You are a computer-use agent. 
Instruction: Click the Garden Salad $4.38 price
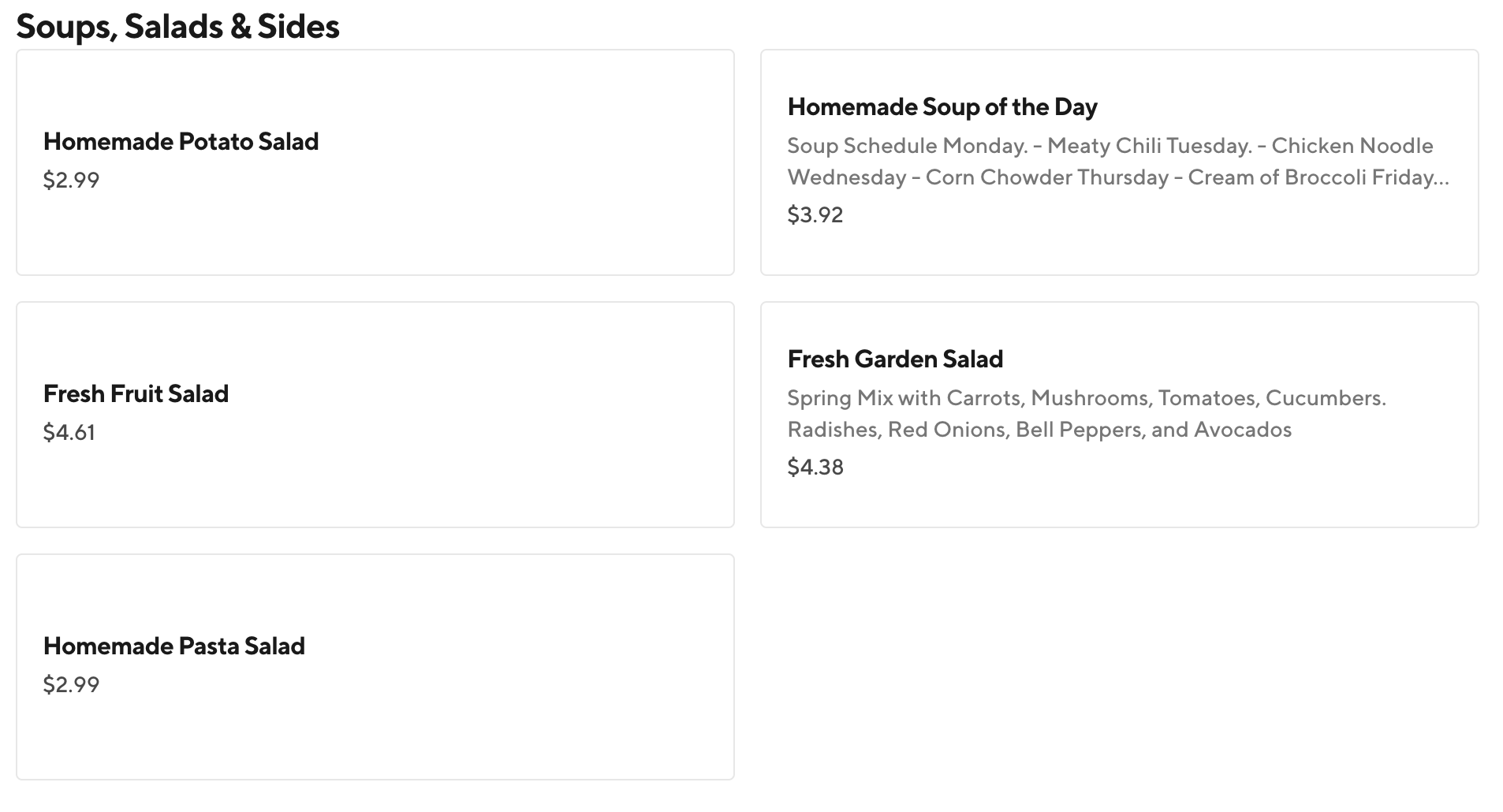(x=815, y=467)
